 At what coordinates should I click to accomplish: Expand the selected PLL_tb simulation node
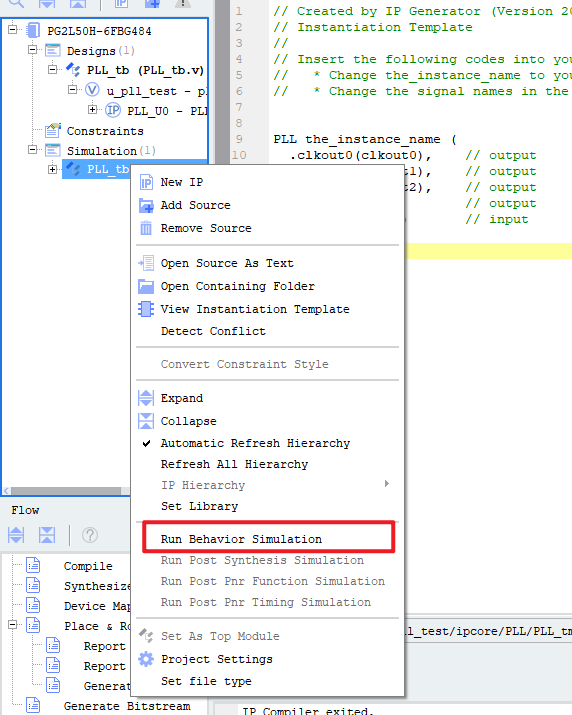[53, 170]
